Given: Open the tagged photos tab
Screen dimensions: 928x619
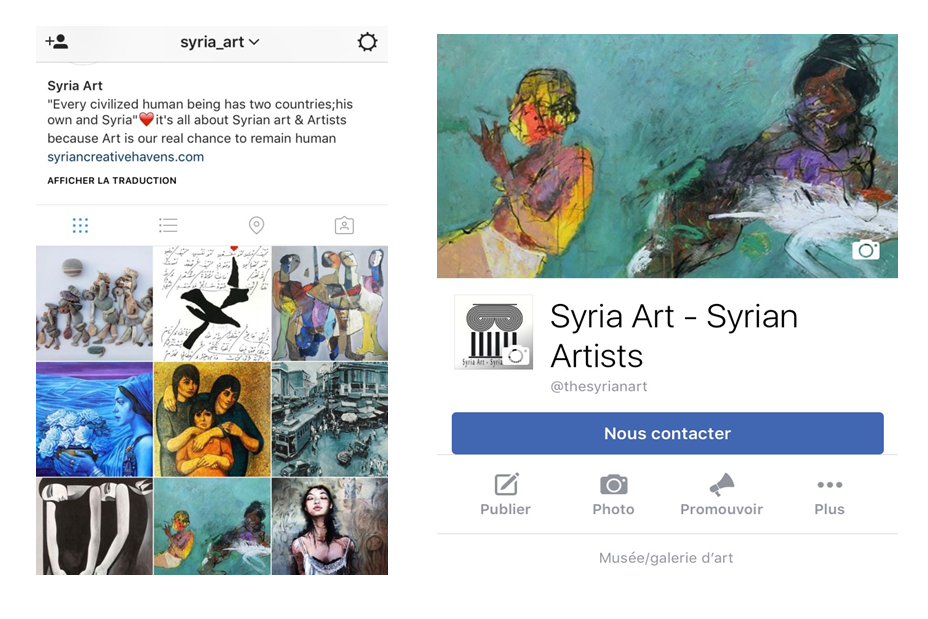Looking at the screenshot, I should [344, 225].
